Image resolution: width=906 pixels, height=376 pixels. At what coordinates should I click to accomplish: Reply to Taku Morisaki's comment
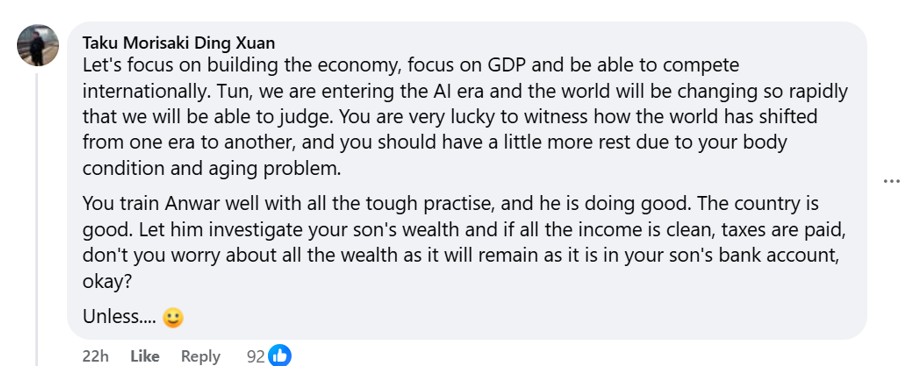[200, 356]
